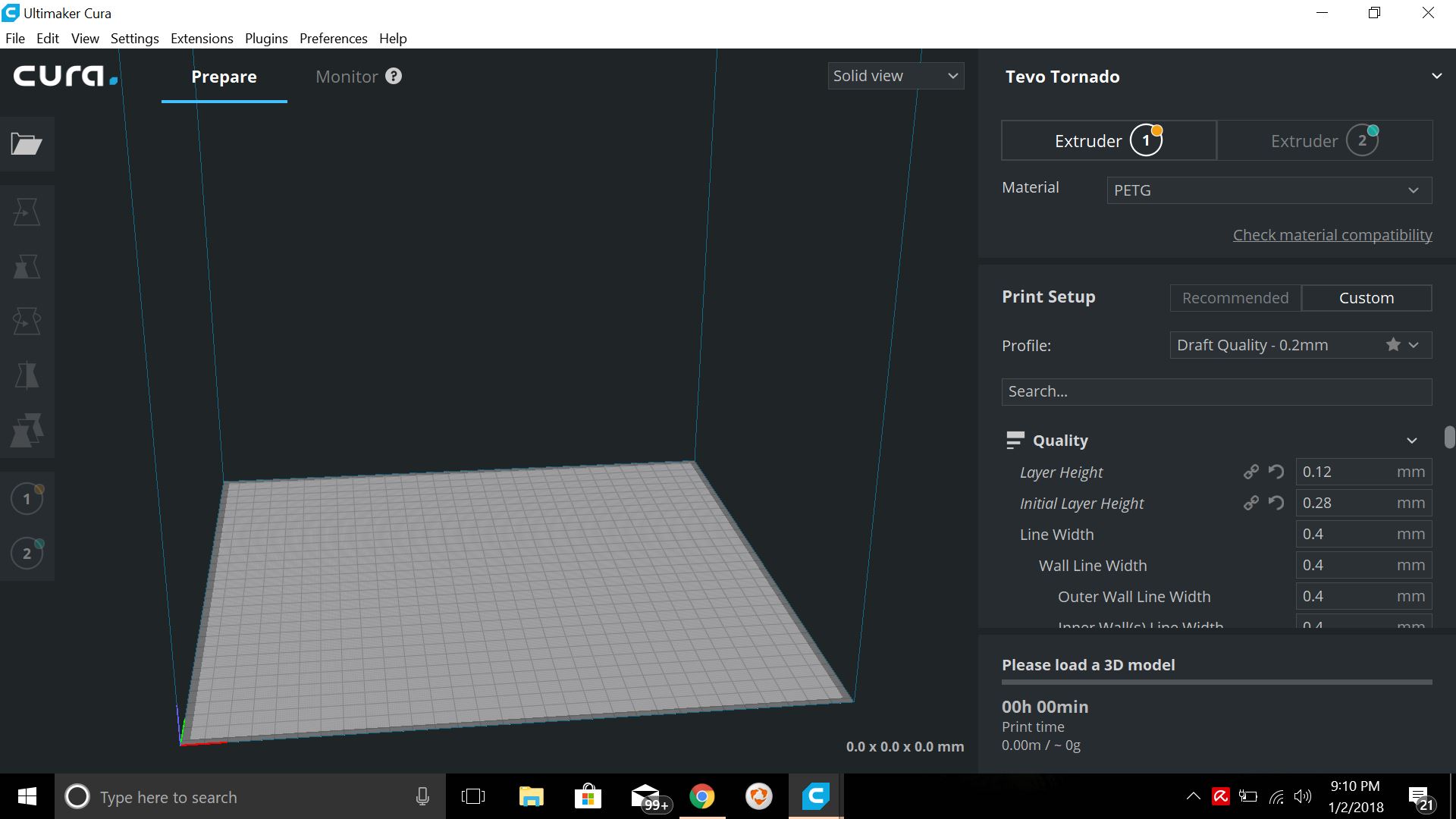Click Check material compatibility link

pyautogui.click(x=1333, y=234)
